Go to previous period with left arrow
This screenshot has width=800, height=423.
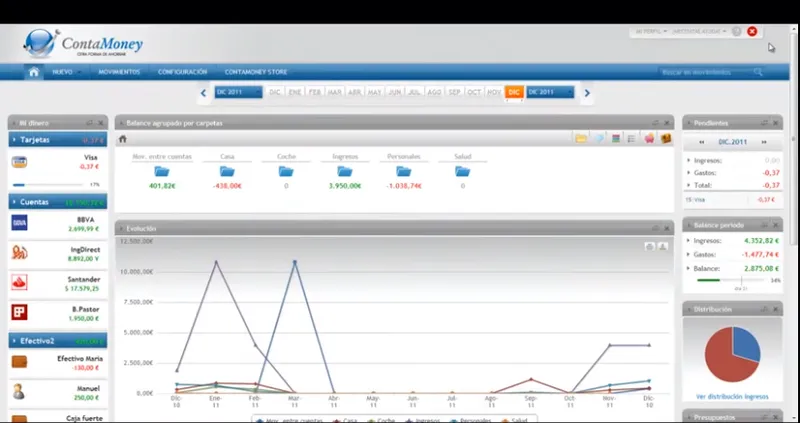pyautogui.click(x=203, y=93)
